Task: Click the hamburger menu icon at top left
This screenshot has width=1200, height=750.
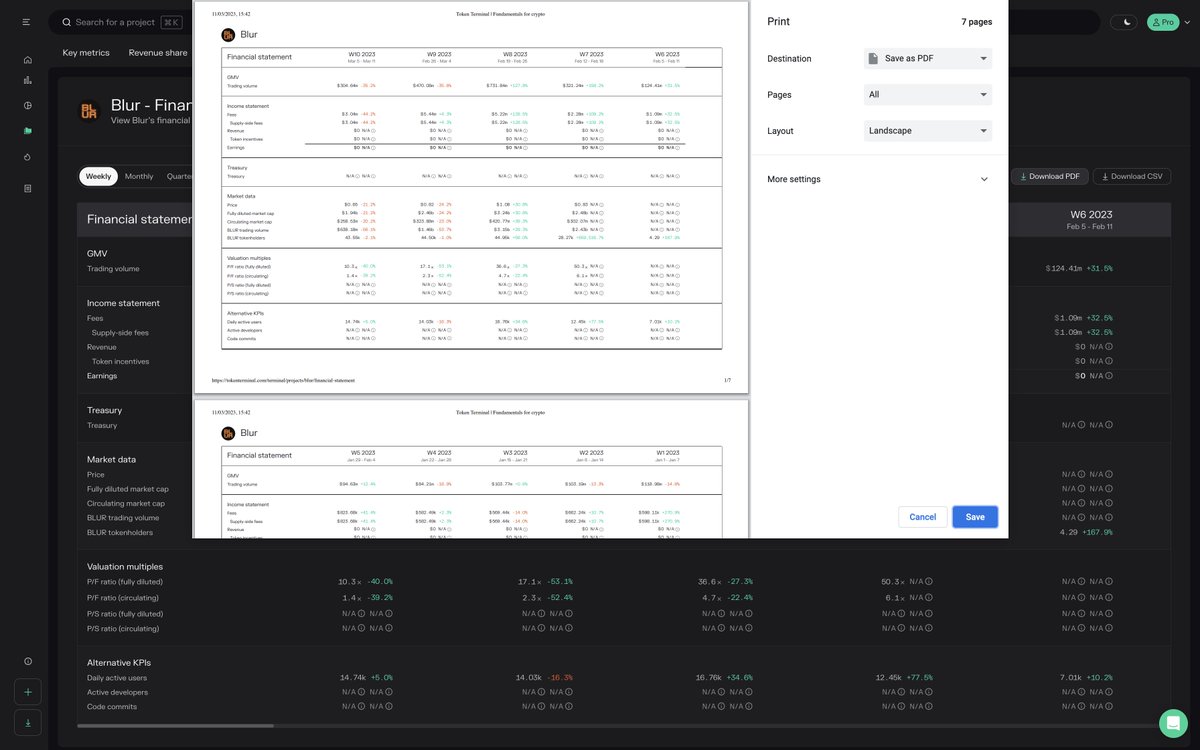Action: tap(25, 22)
